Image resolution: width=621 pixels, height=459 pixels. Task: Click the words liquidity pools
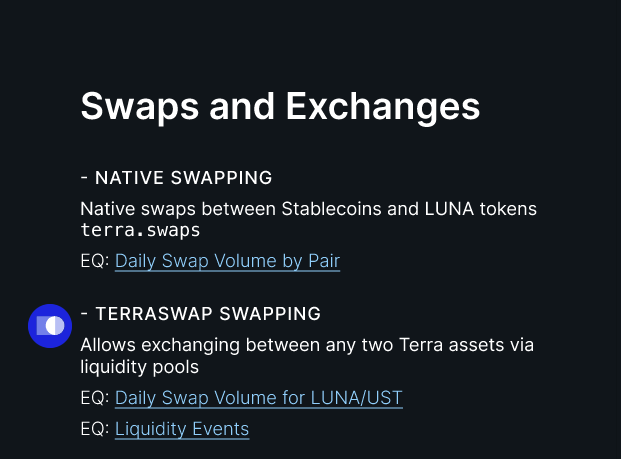139,367
